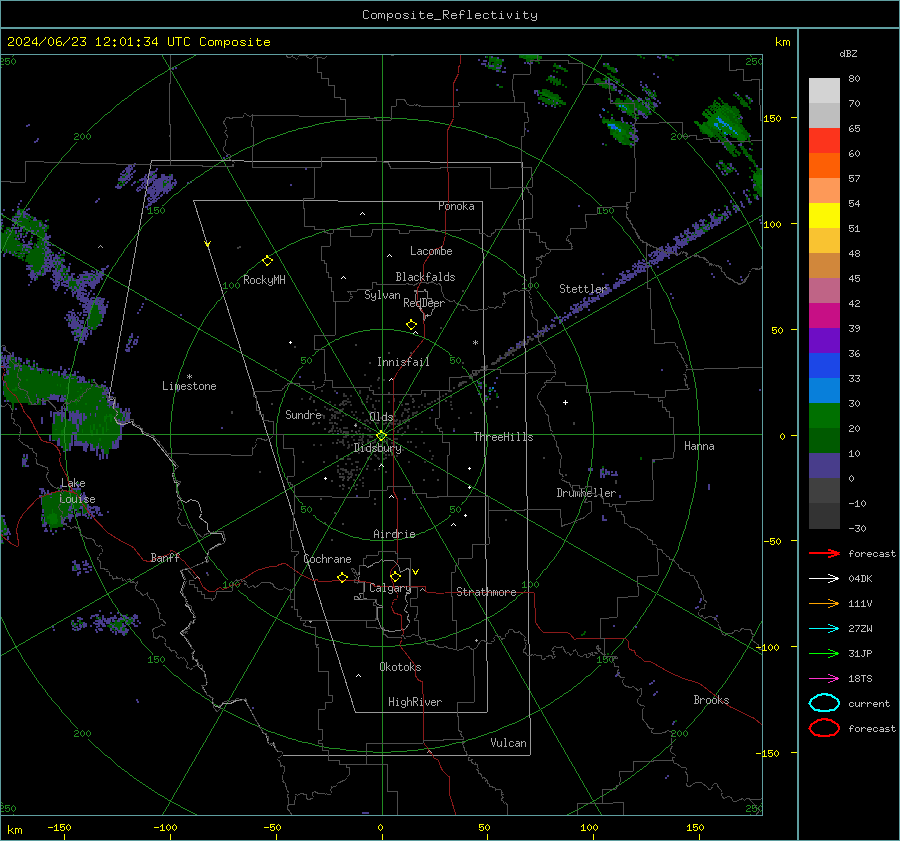Viewport: 900px width, 841px height.
Task: Click the Innisfail city label
Action: point(403,362)
